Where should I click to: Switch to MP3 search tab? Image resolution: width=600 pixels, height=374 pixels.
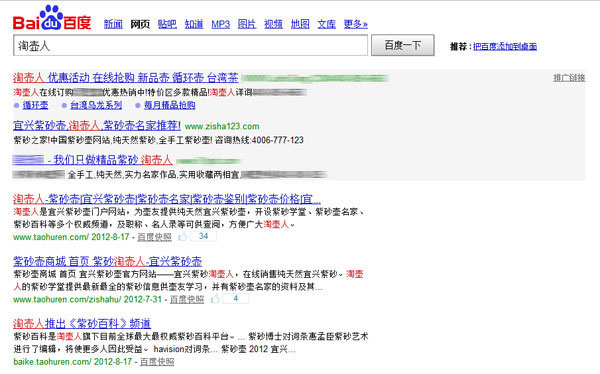[221, 24]
